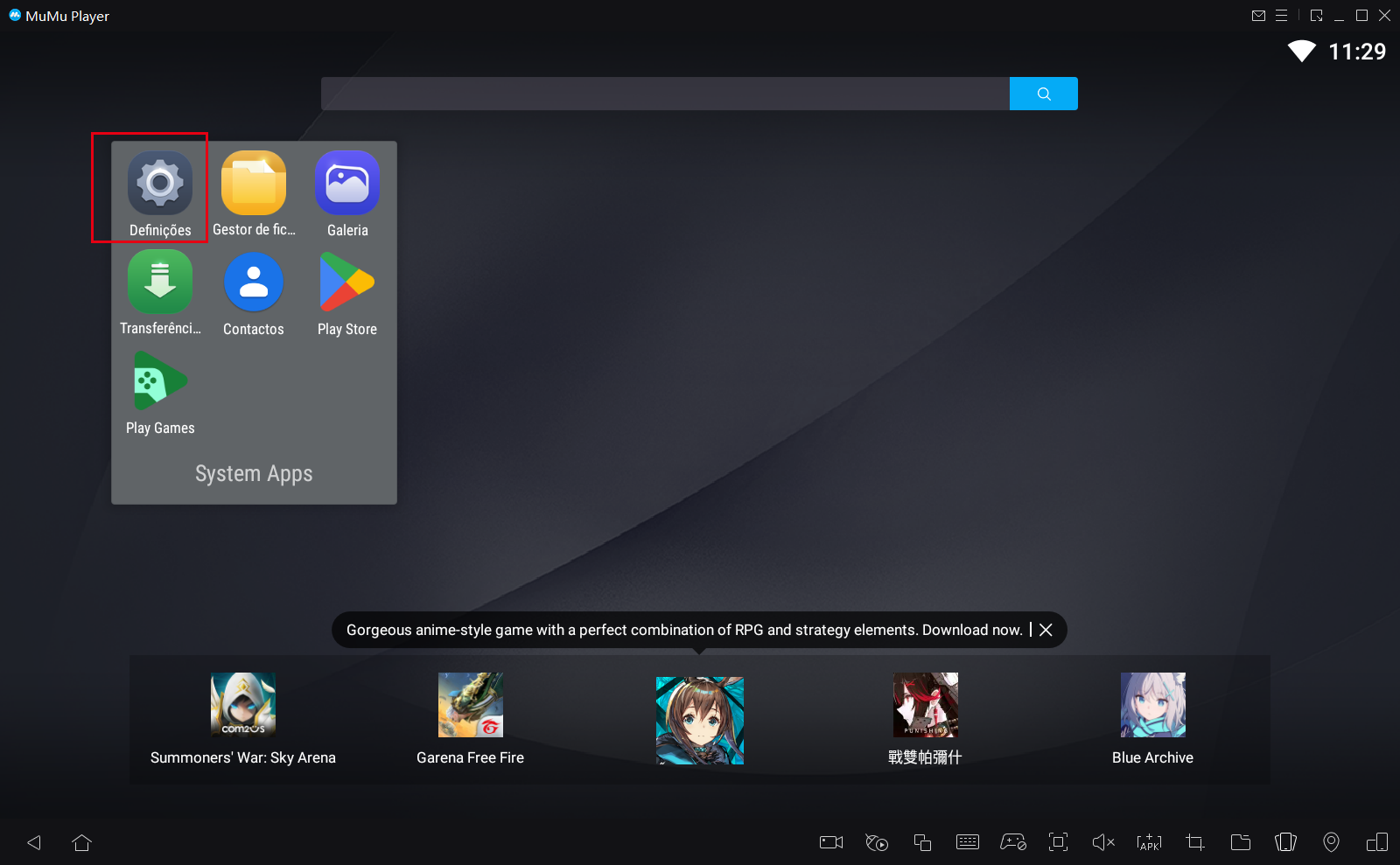Image resolution: width=1400 pixels, height=865 pixels.
Task: Open the mail messages icon in title bar
Action: tap(1259, 16)
